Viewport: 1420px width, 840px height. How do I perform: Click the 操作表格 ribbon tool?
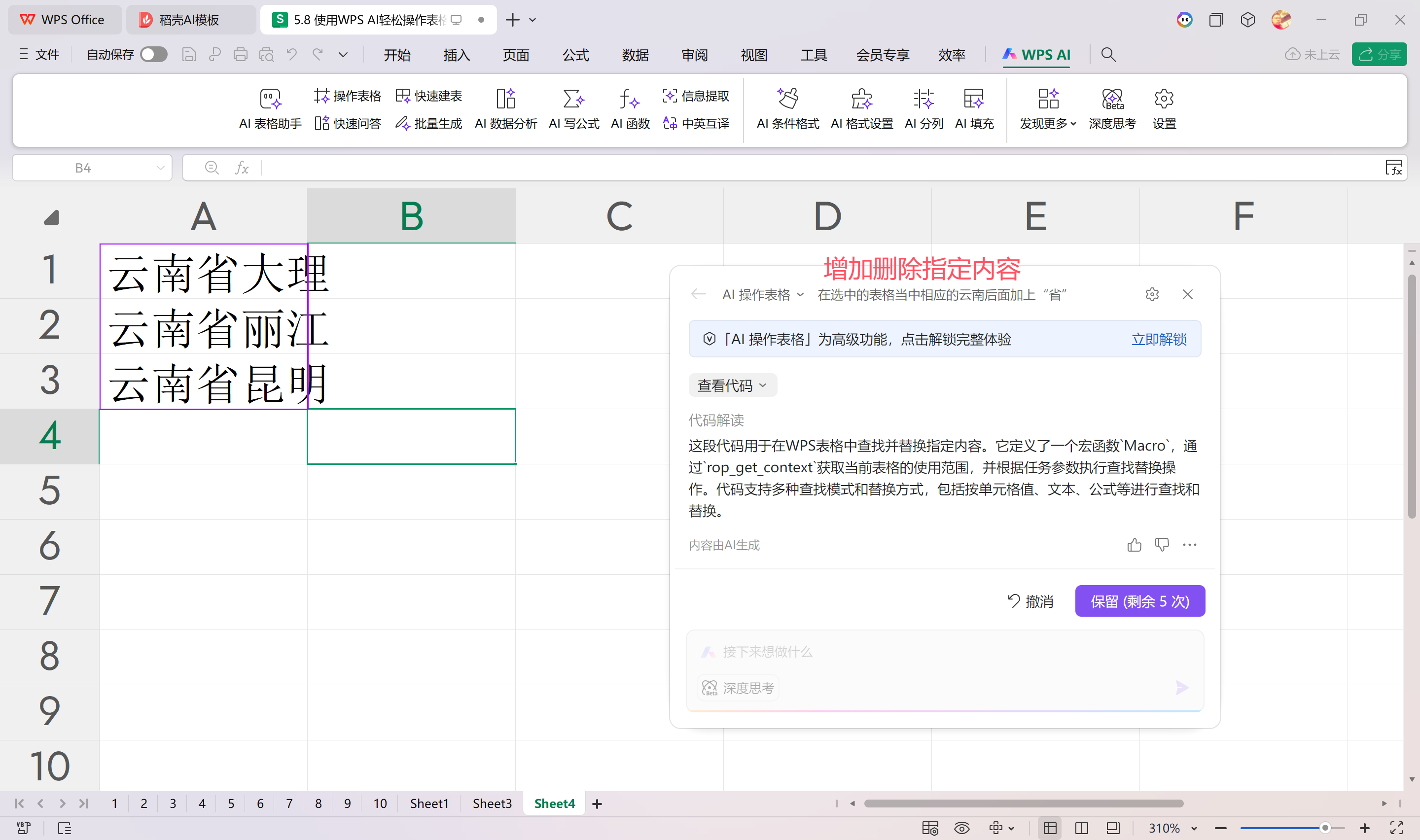click(x=348, y=96)
